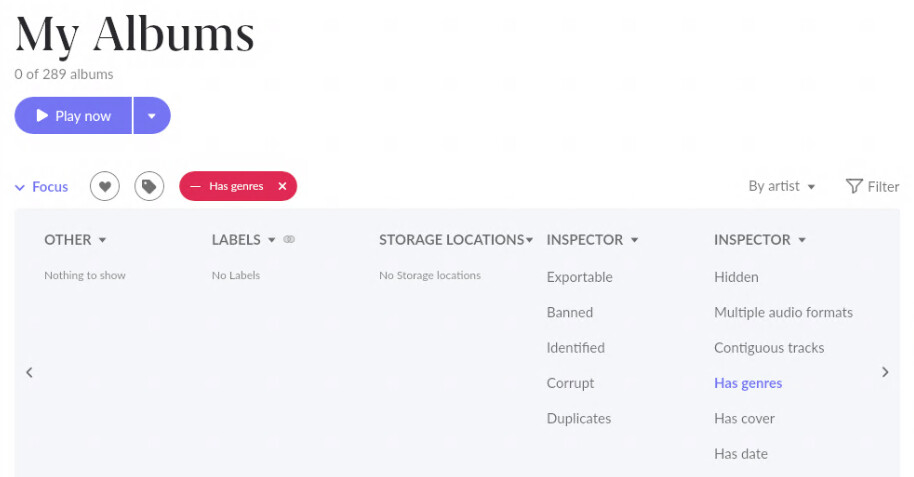
Task: Select Corrupt in the inspector list
Action: pos(570,383)
